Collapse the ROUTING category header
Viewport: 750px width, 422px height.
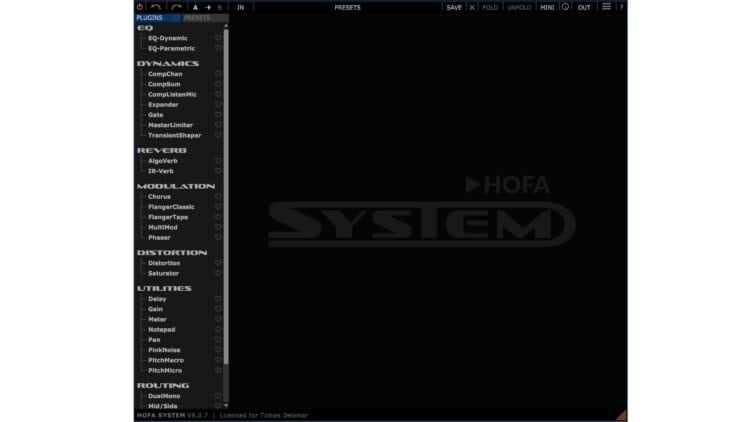163,386
